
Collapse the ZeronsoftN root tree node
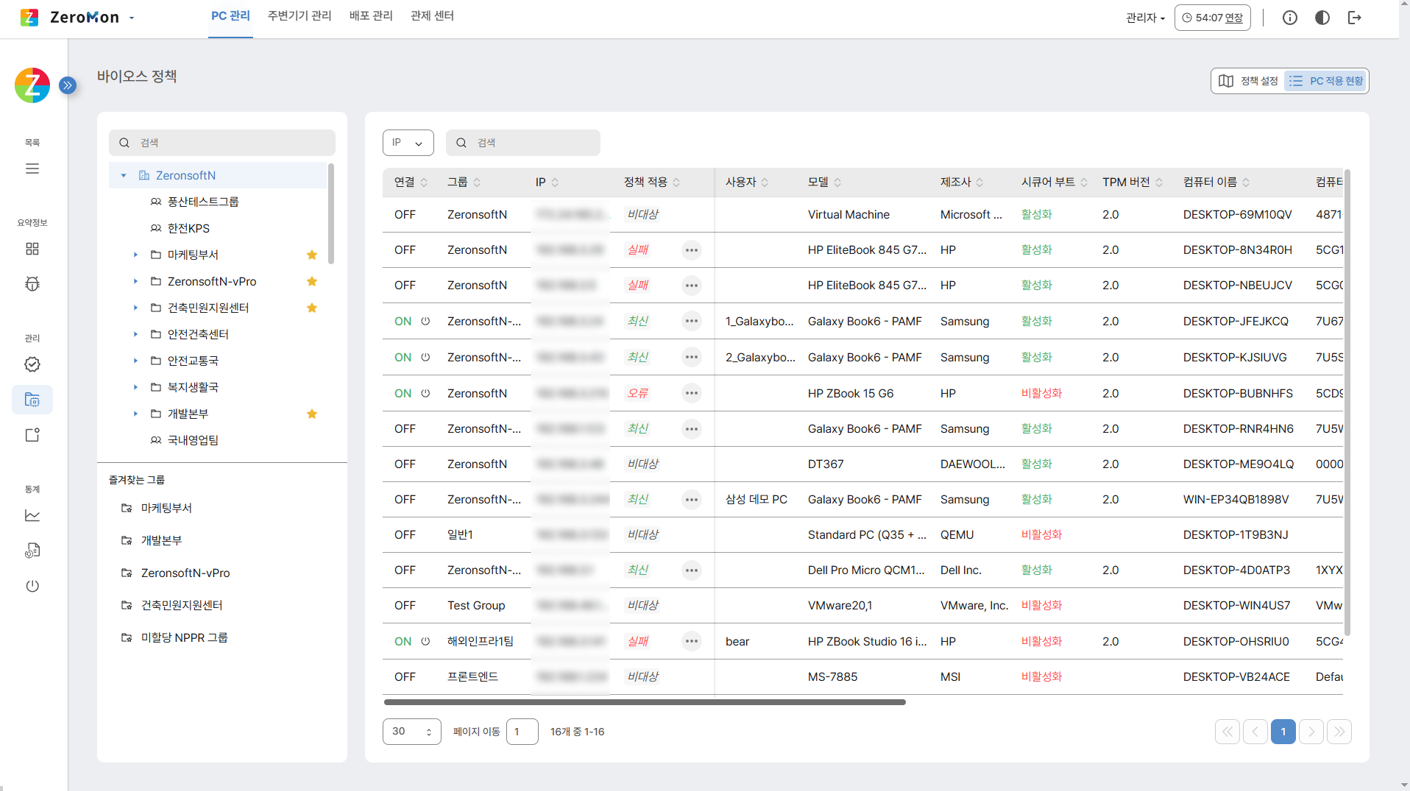point(124,176)
